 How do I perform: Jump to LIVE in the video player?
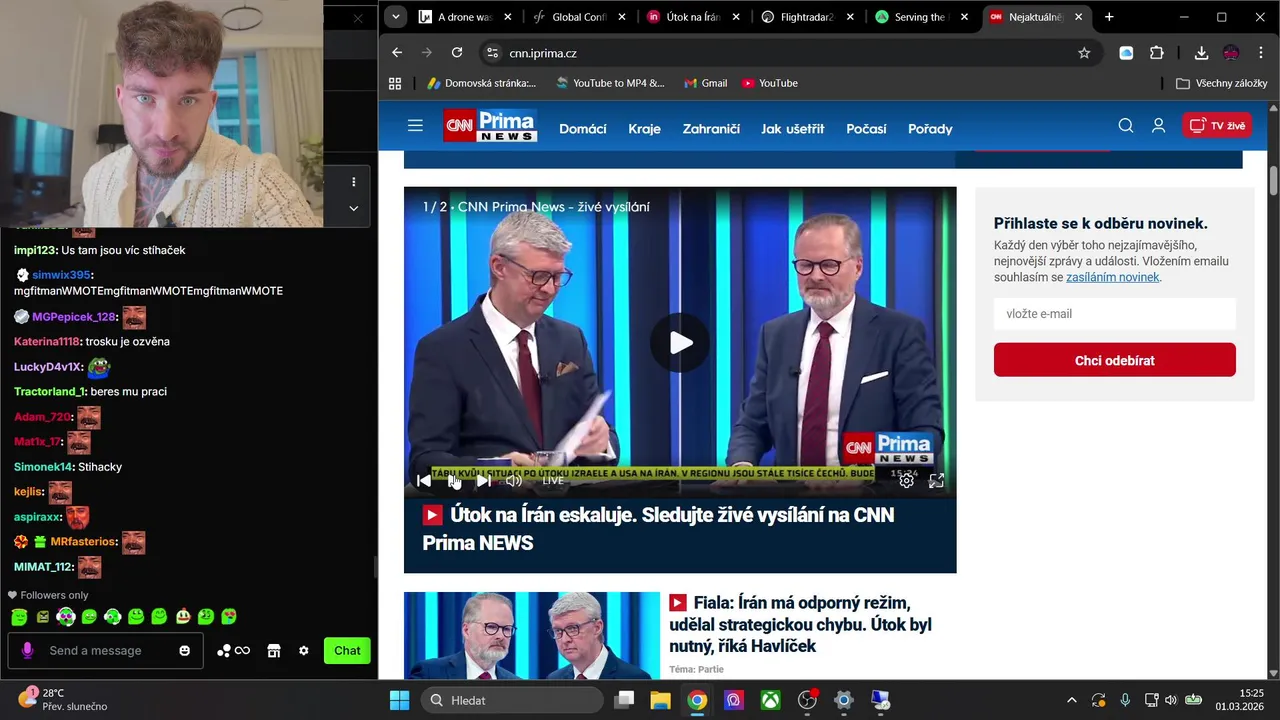553,481
